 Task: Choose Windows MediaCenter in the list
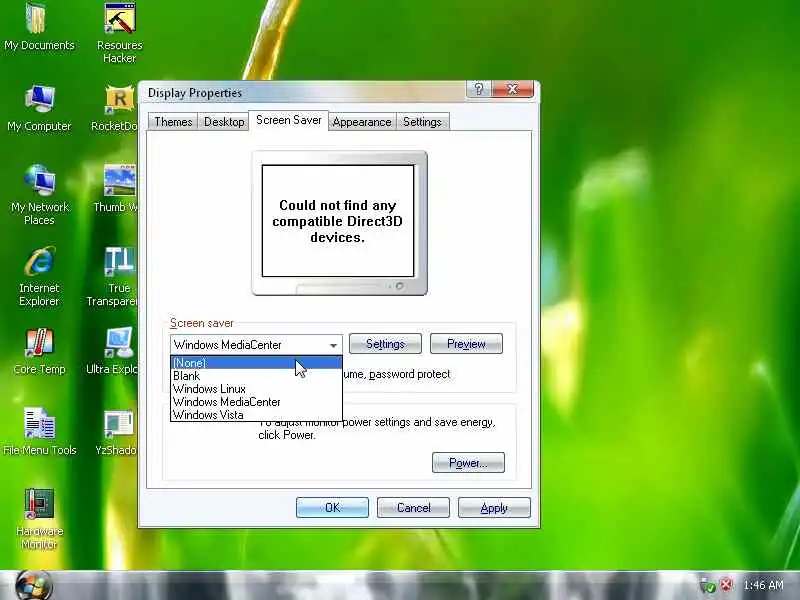pos(256,402)
